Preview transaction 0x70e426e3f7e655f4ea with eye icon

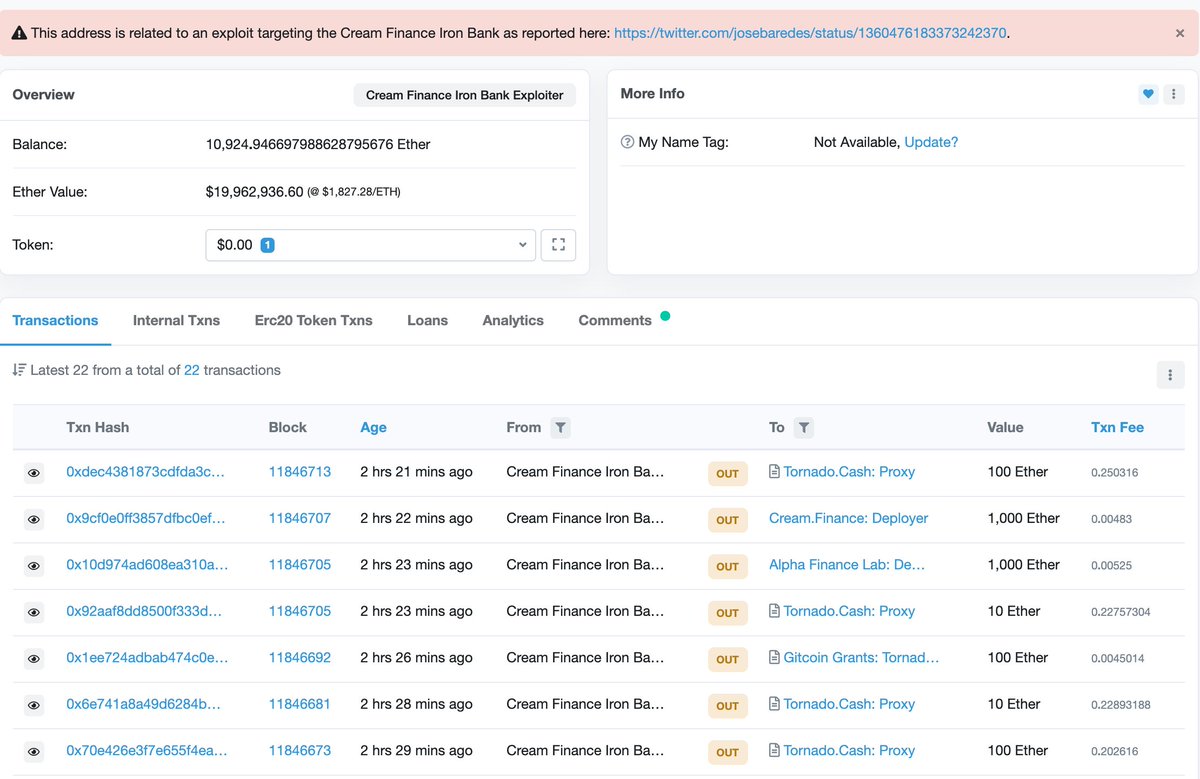pyautogui.click(x=34, y=752)
